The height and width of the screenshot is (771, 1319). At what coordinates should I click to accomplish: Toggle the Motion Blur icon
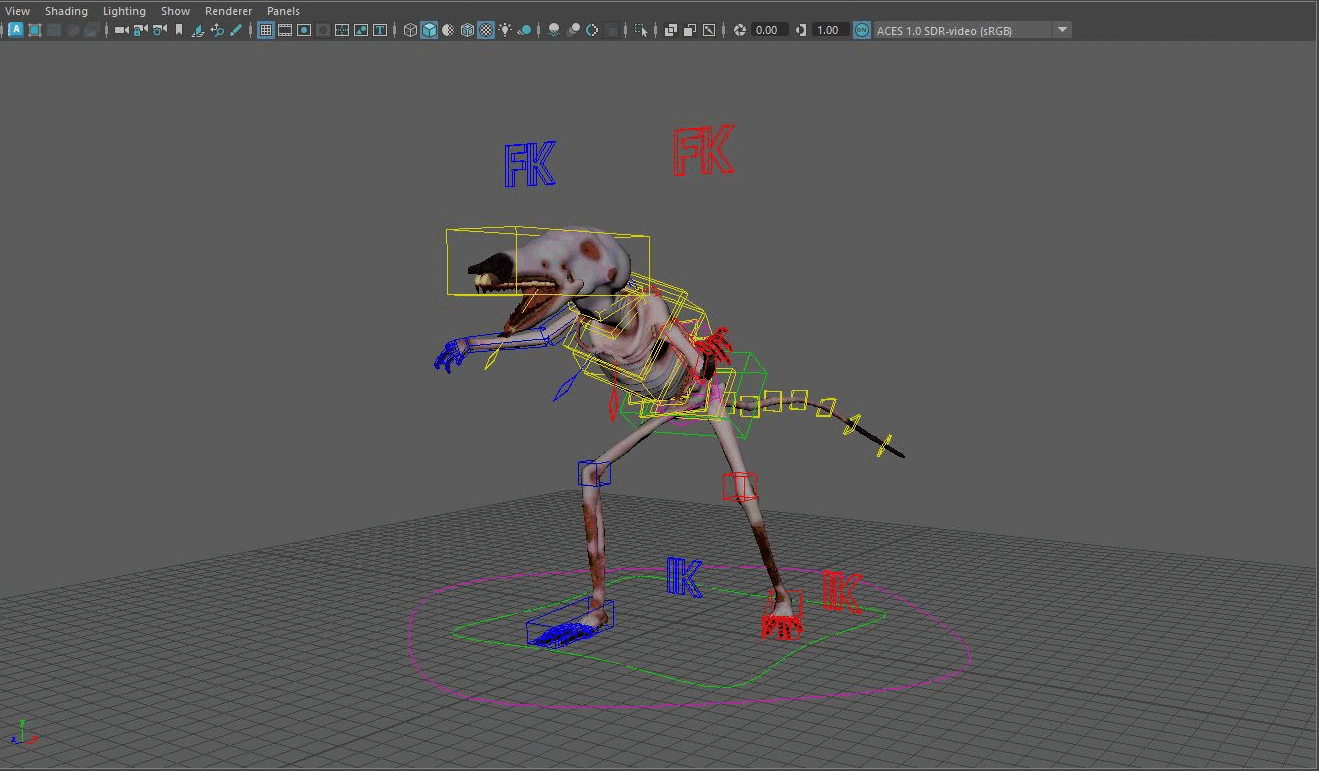pos(572,30)
